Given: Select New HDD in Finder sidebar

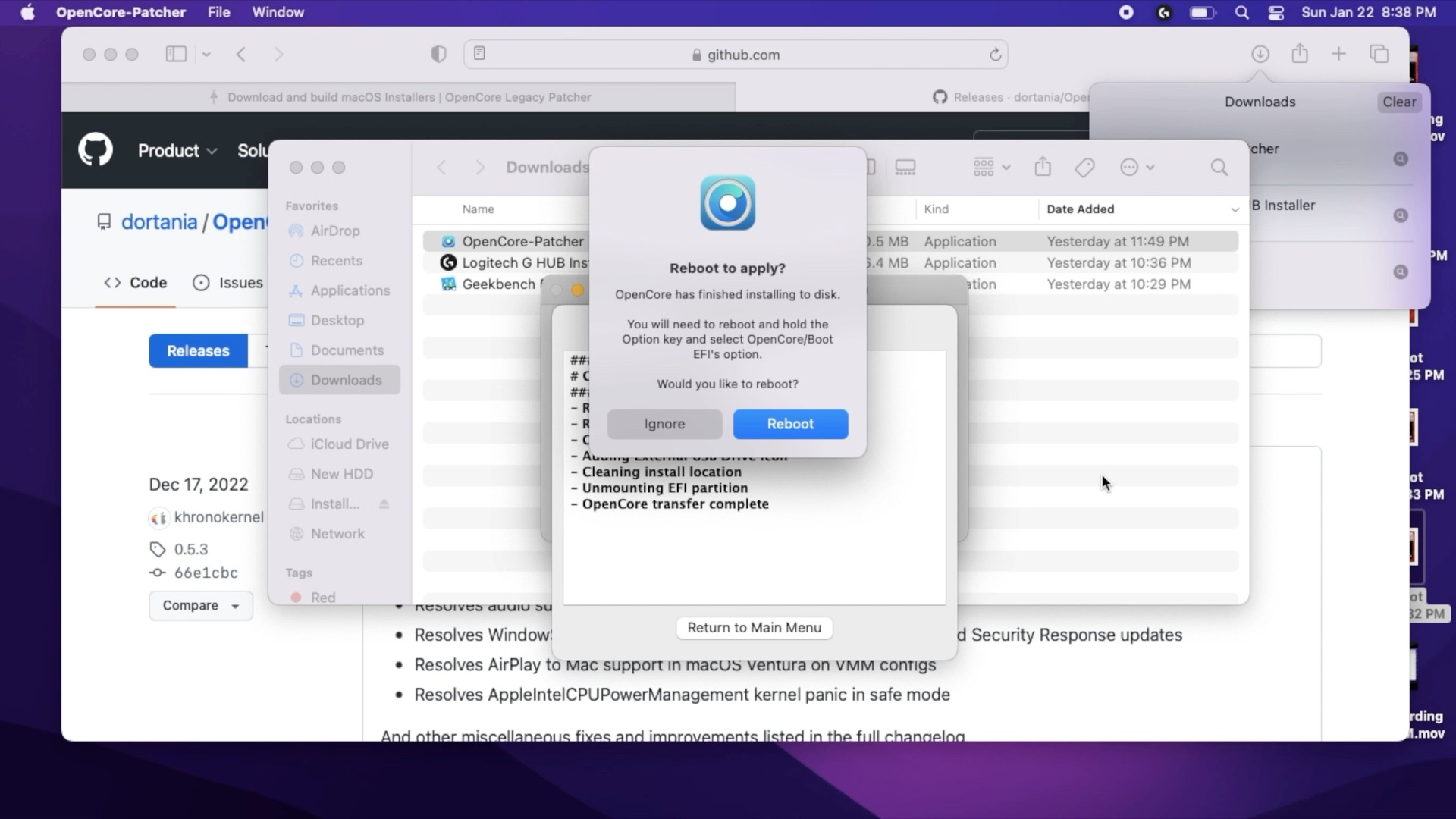Looking at the screenshot, I should (x=339, y=474).
